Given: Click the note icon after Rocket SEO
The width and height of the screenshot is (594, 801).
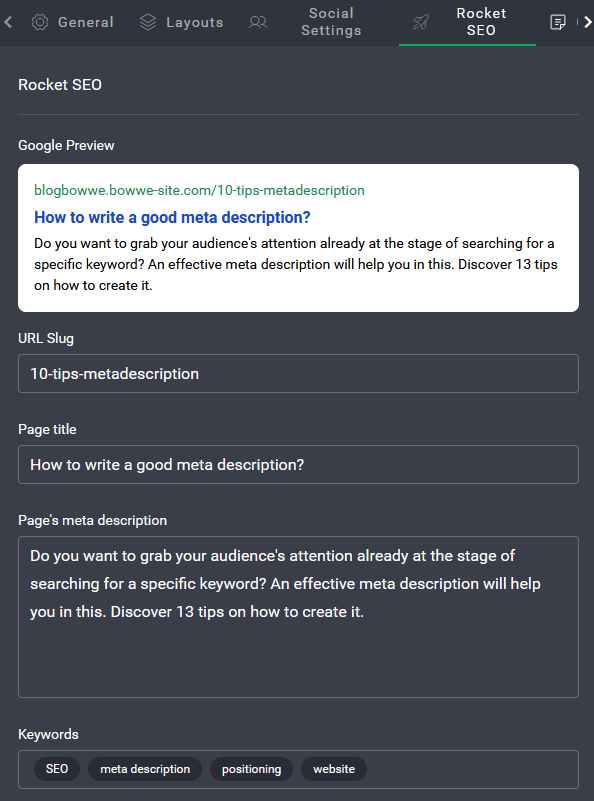Looking at the screenshot, I should pyautogui.click(x=558, y=22).
